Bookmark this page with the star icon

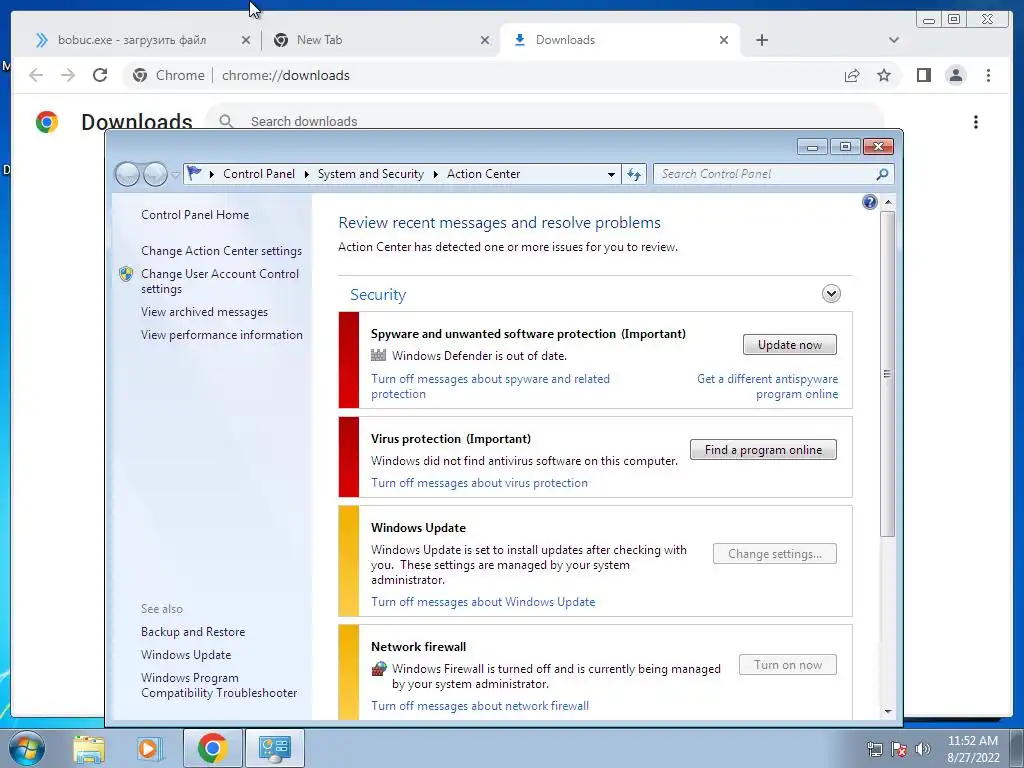point(884,75)
